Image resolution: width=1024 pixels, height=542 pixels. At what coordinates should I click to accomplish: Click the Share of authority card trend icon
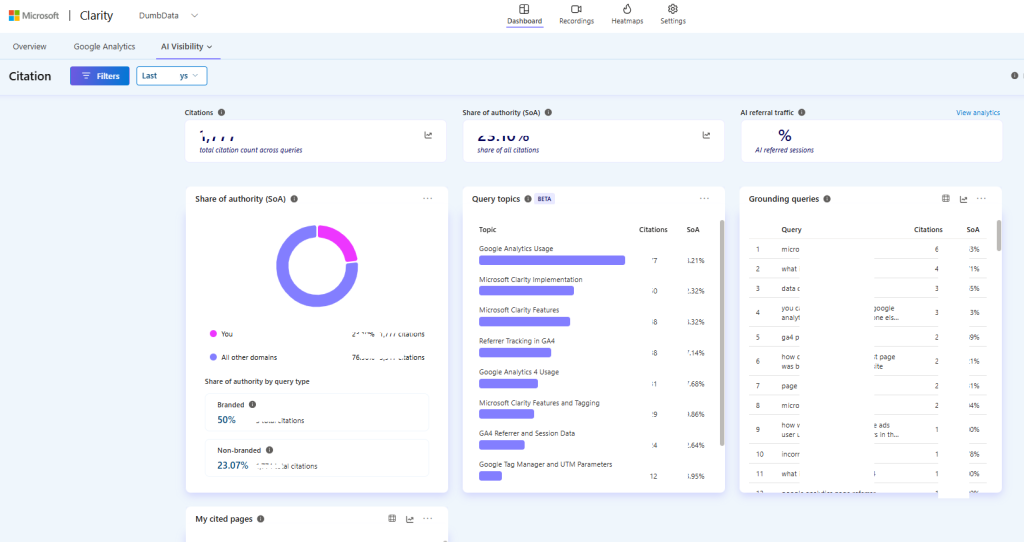[x=706, y=135]
